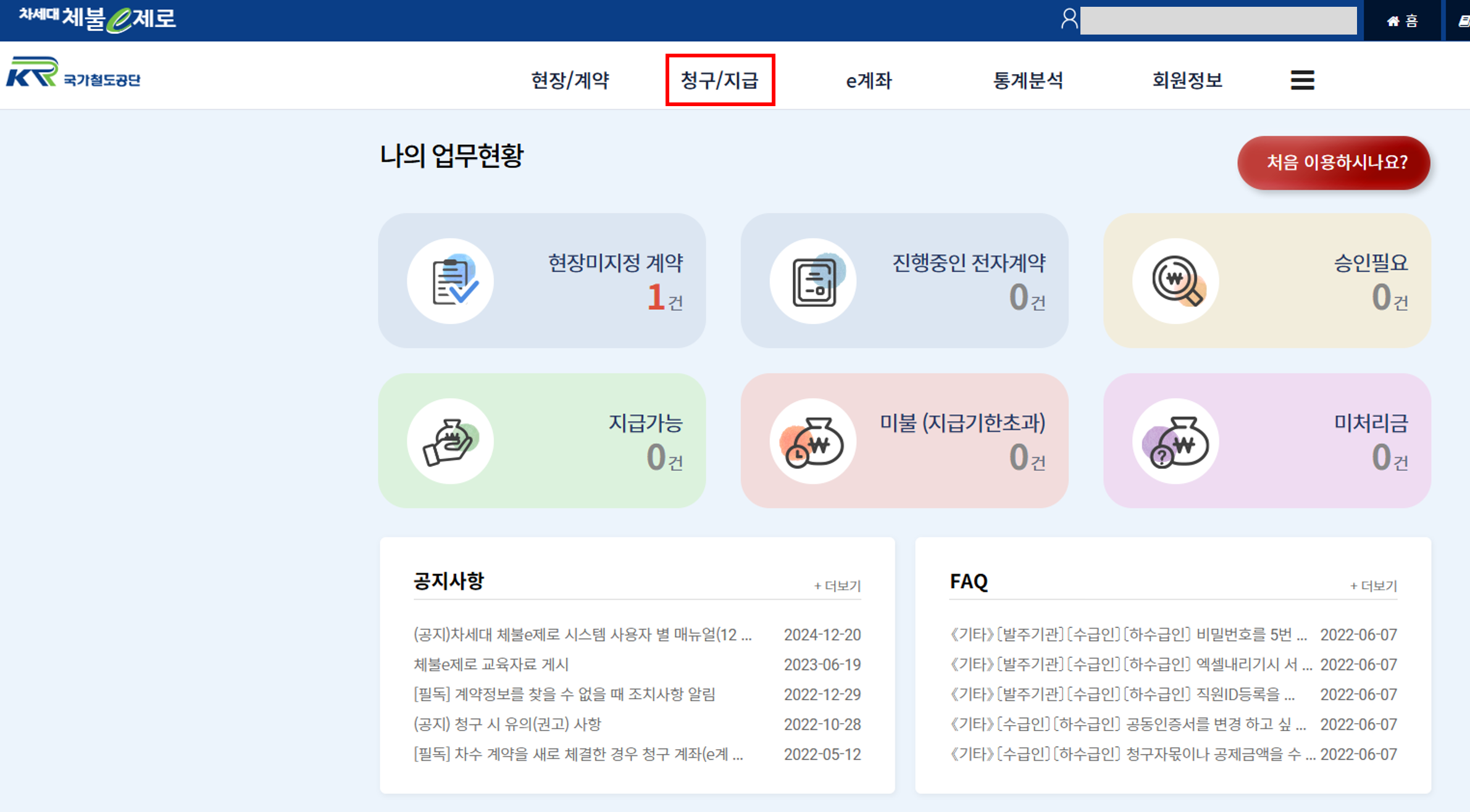The image size is (1470, 812).
Task: Select the e계좌 menu item
Action: point(869,80)
